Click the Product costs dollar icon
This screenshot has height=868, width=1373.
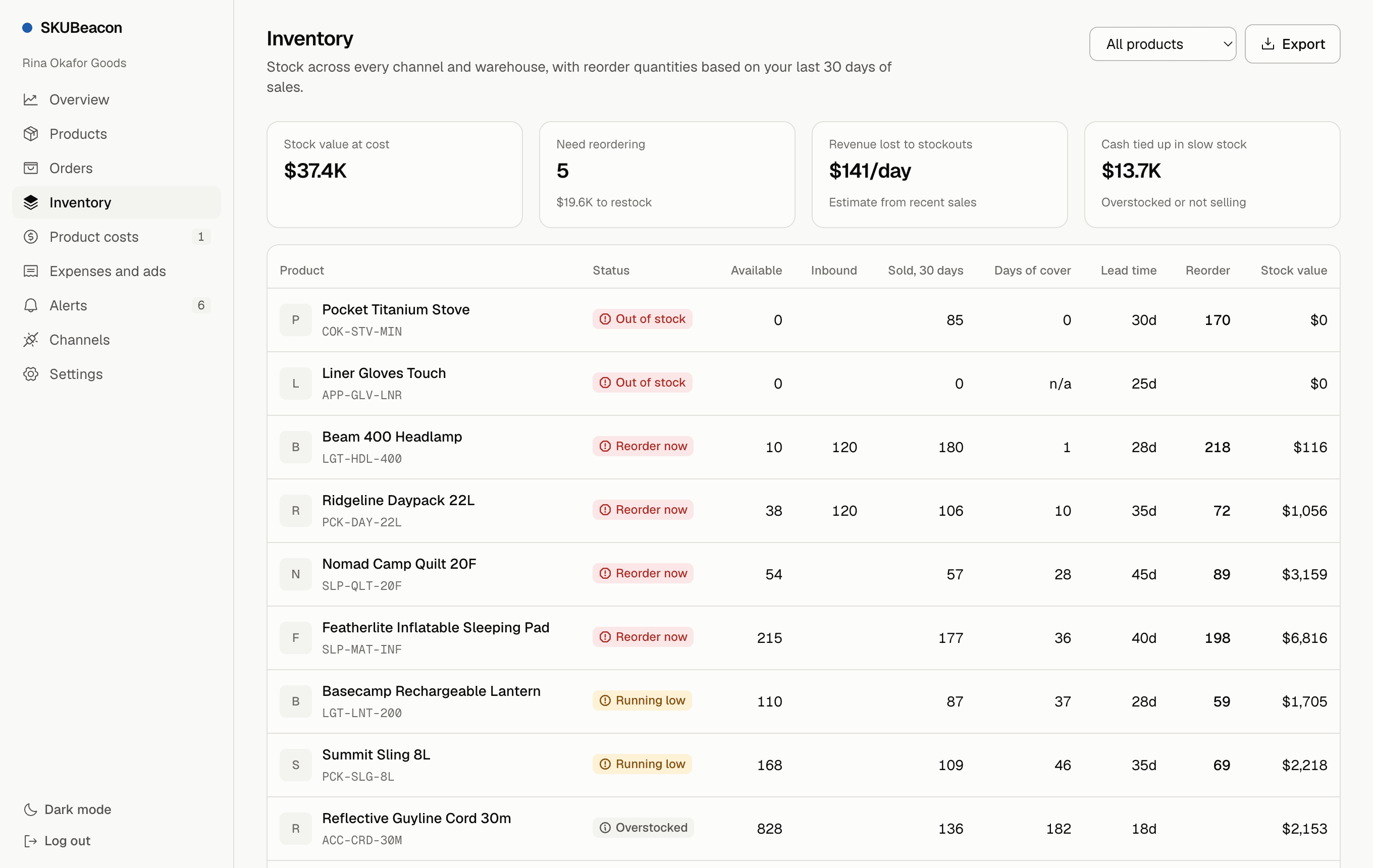pos(31,237)
